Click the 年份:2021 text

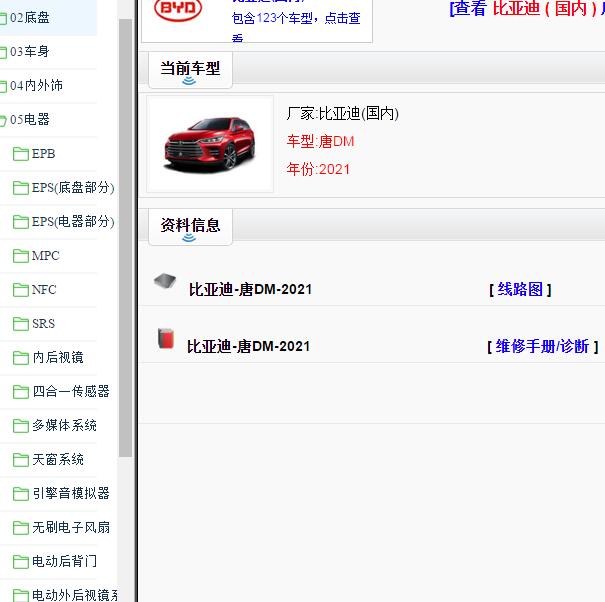pyautogui.click(x=318, y=169)
